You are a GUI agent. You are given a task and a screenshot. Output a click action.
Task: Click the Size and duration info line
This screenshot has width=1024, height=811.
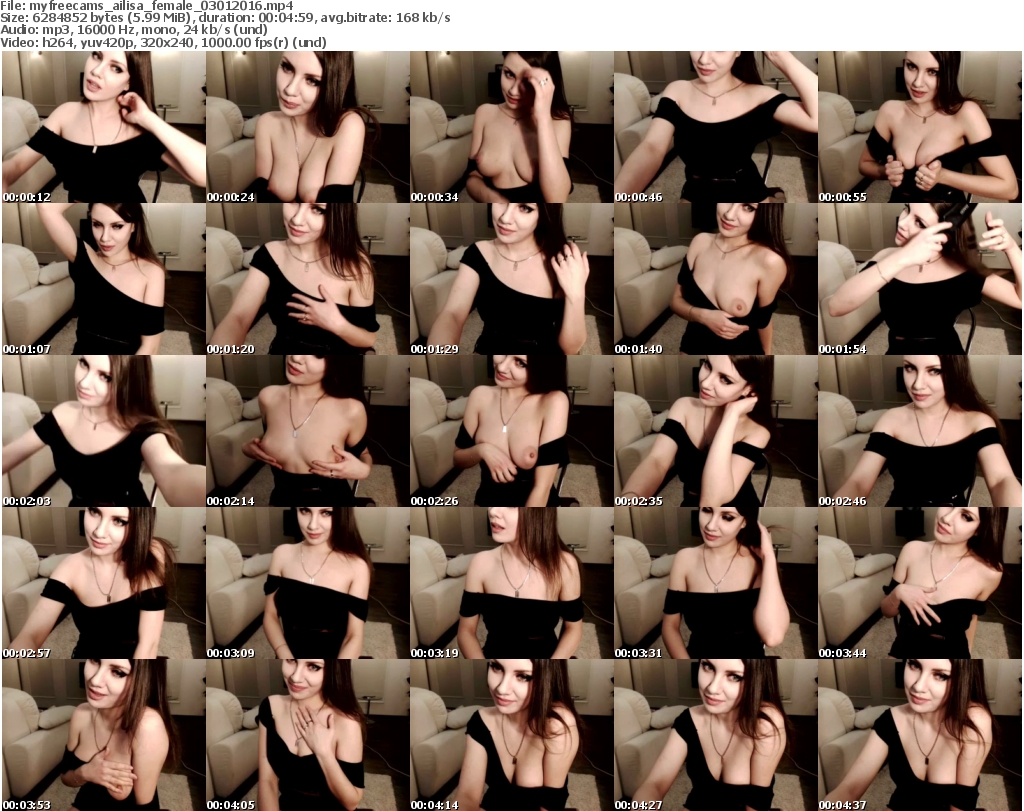(225, 18)
